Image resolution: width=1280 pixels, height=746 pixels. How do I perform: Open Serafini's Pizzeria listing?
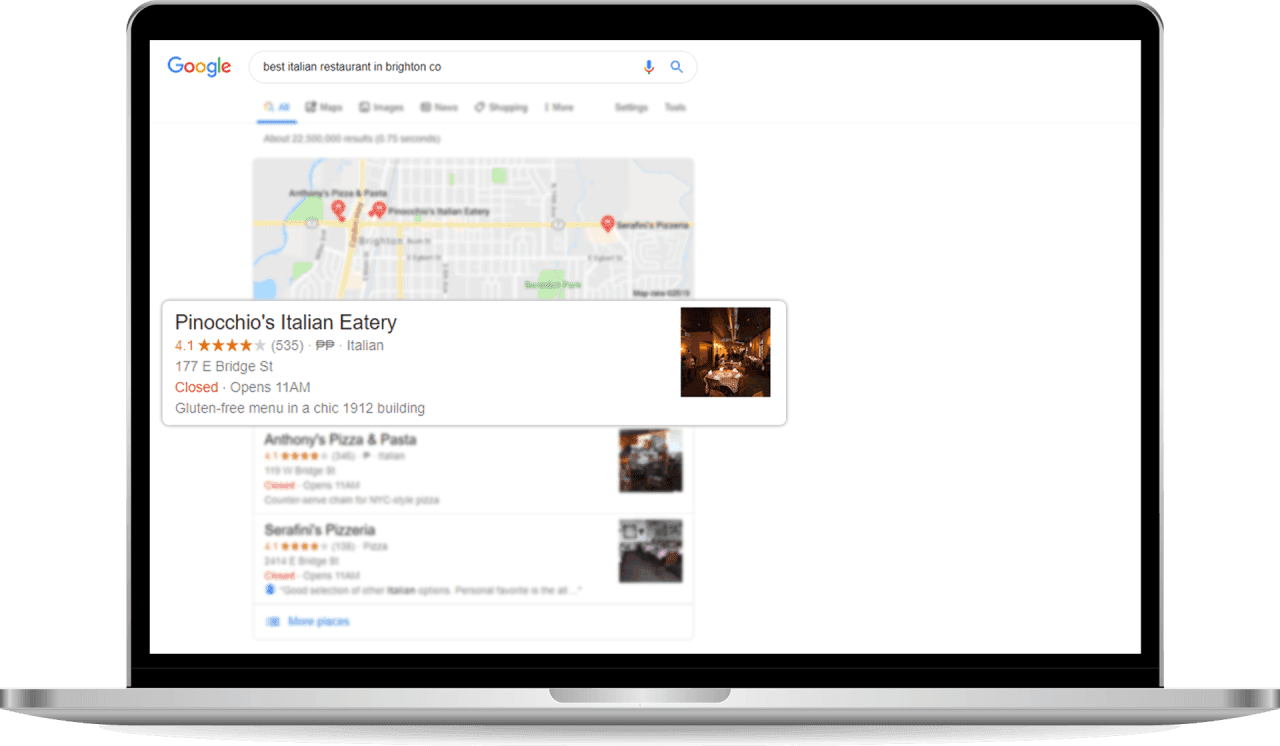pos(320,529)
